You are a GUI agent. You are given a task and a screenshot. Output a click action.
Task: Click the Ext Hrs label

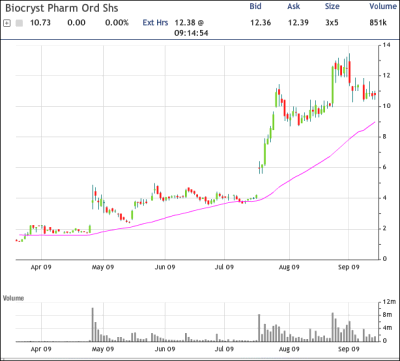155,23
